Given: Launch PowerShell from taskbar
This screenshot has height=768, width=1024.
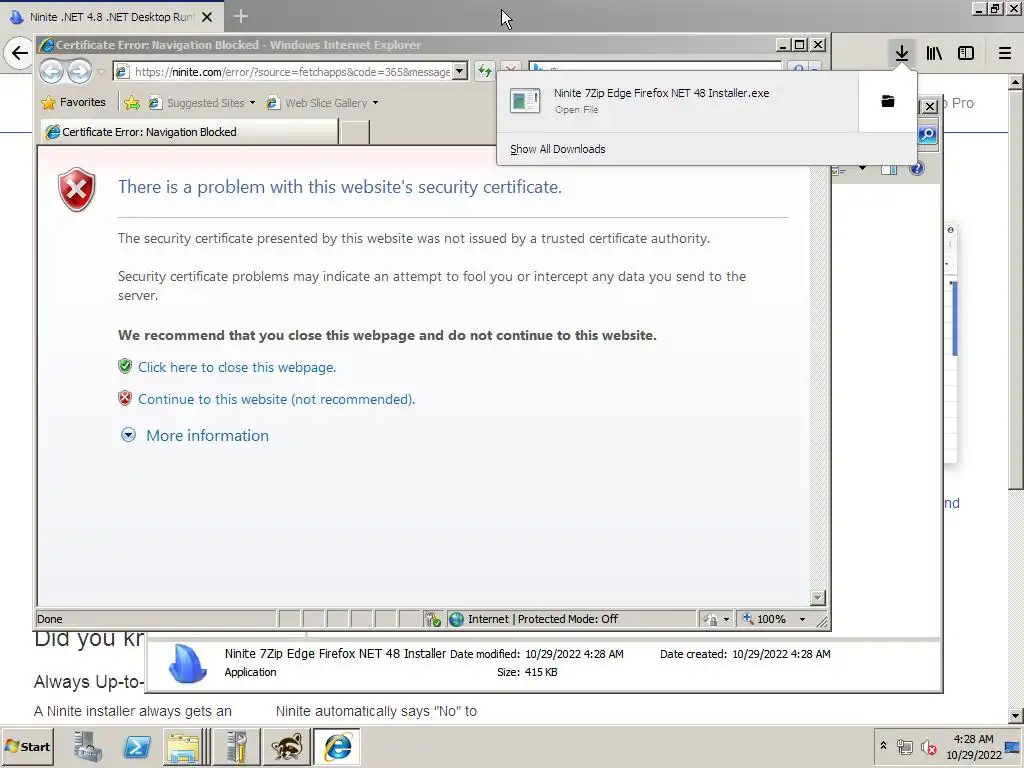Looking at the screenshot, I should pos(136,746).
